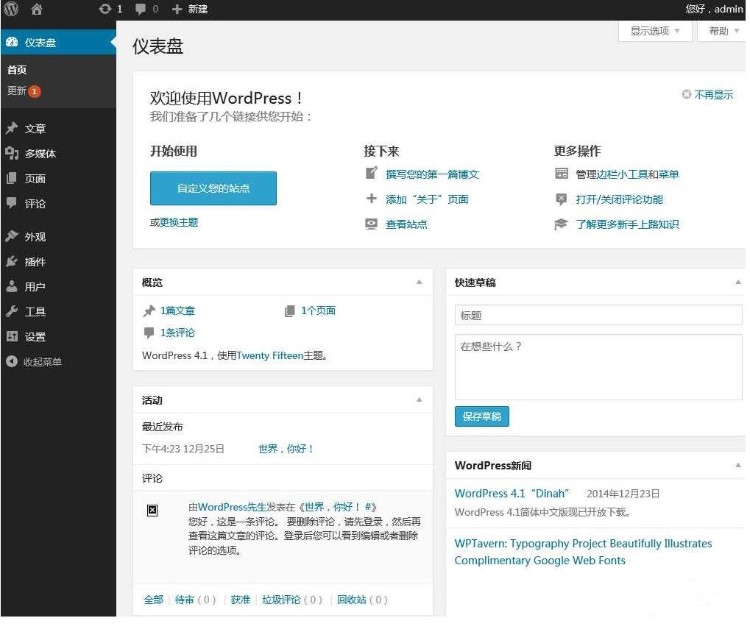
Task: Open 更新 submenu with badge
Action: tap(24, 91)
